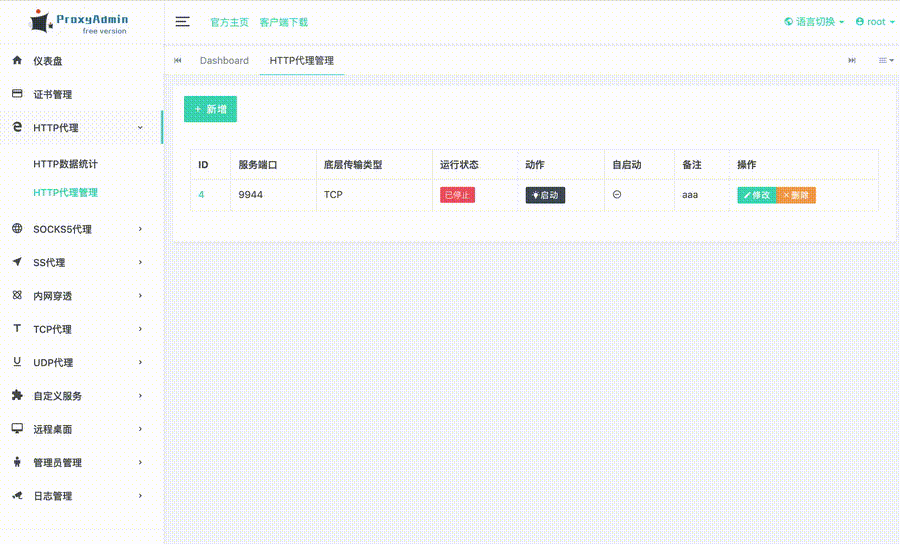Screen dimensions: 900x544
Task: Expand the 内网穿透 menu chevron
Action: [140, 296]
